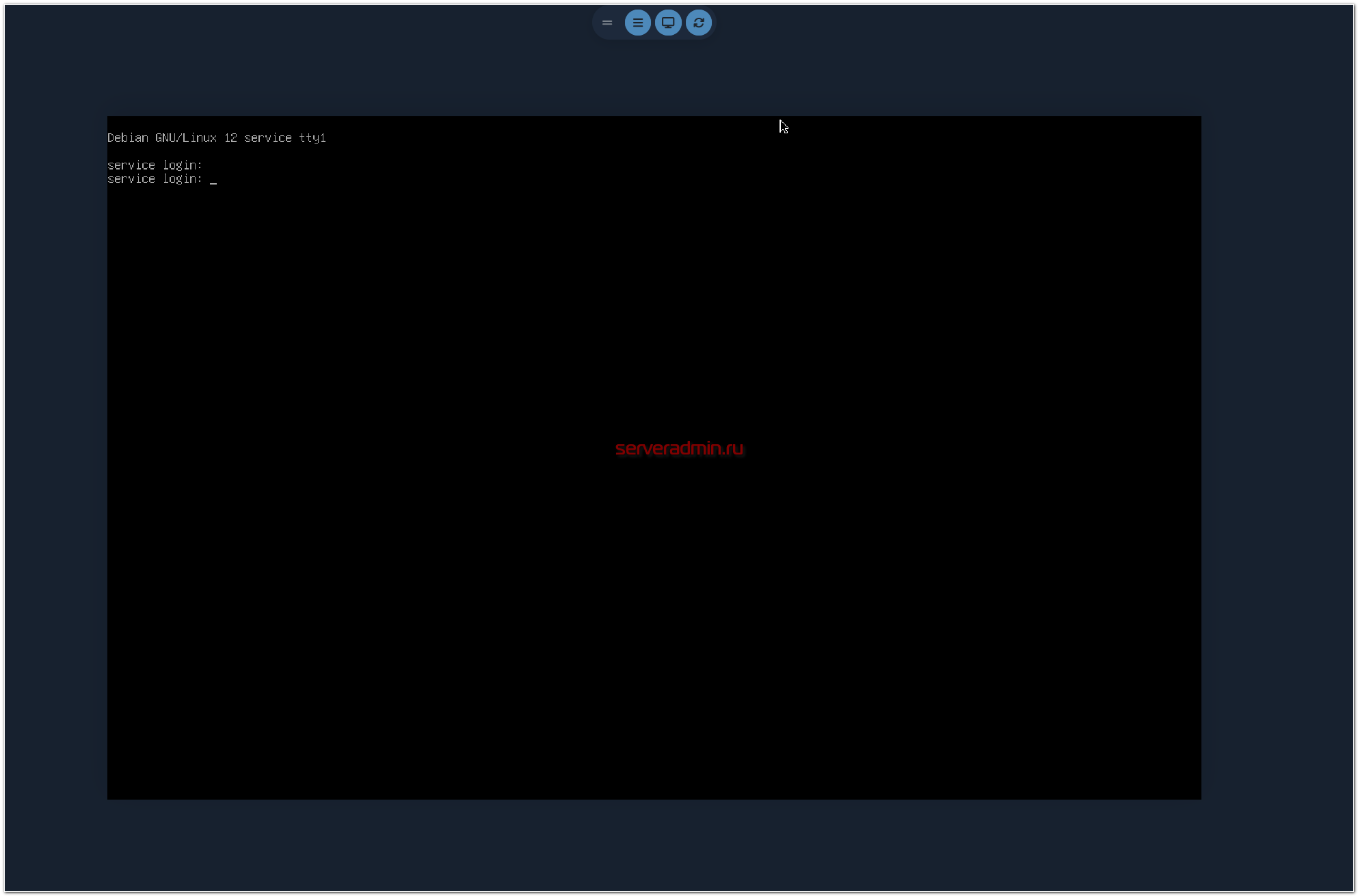The height and width of the screenshot is (896, 1358).
Task: Click 'GNU/Linux' in the console banner line
Action: coord(186,138)
